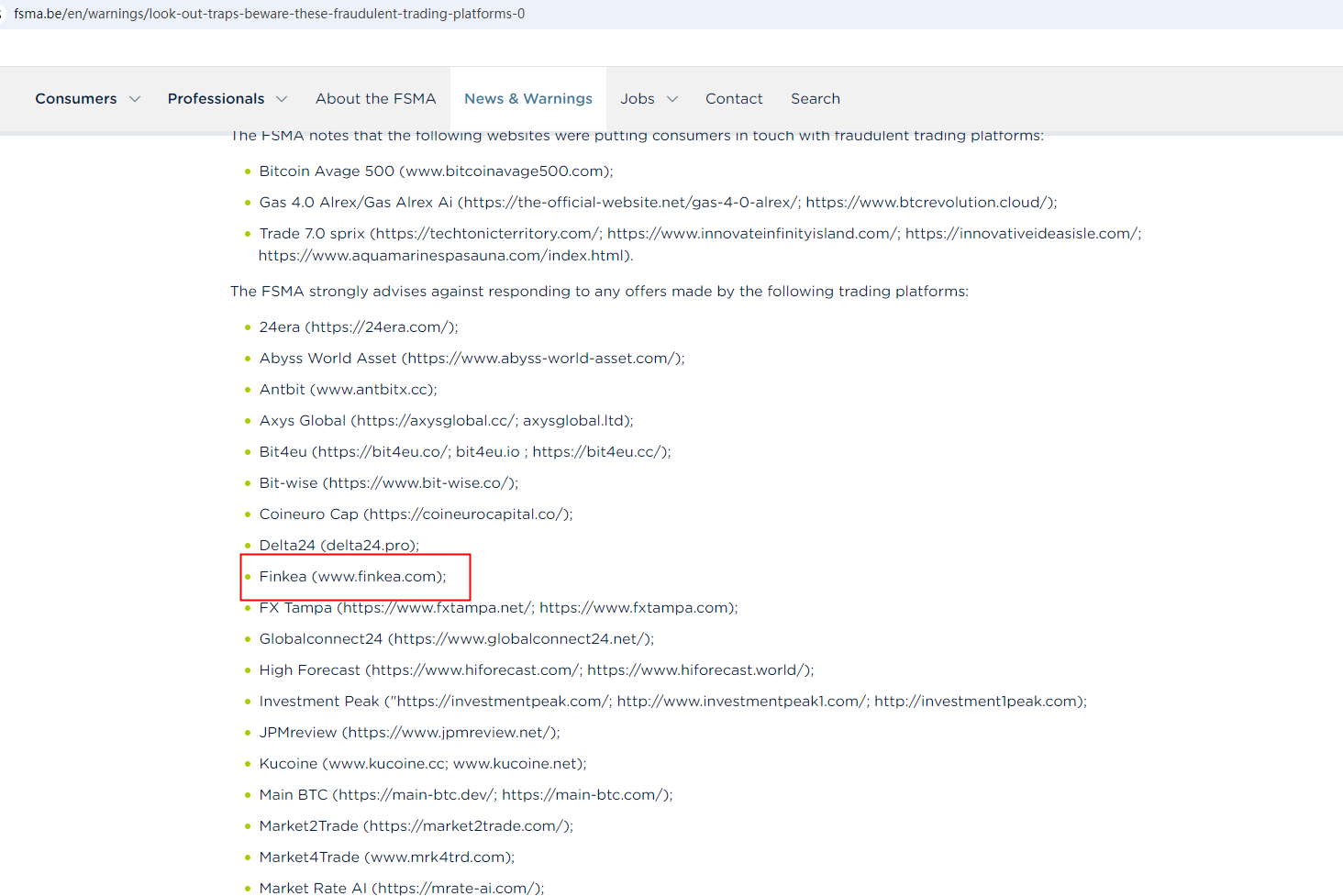Click the Professionals menu label
This screenshot has height=896, width=1343.
[x=216, y=99]
